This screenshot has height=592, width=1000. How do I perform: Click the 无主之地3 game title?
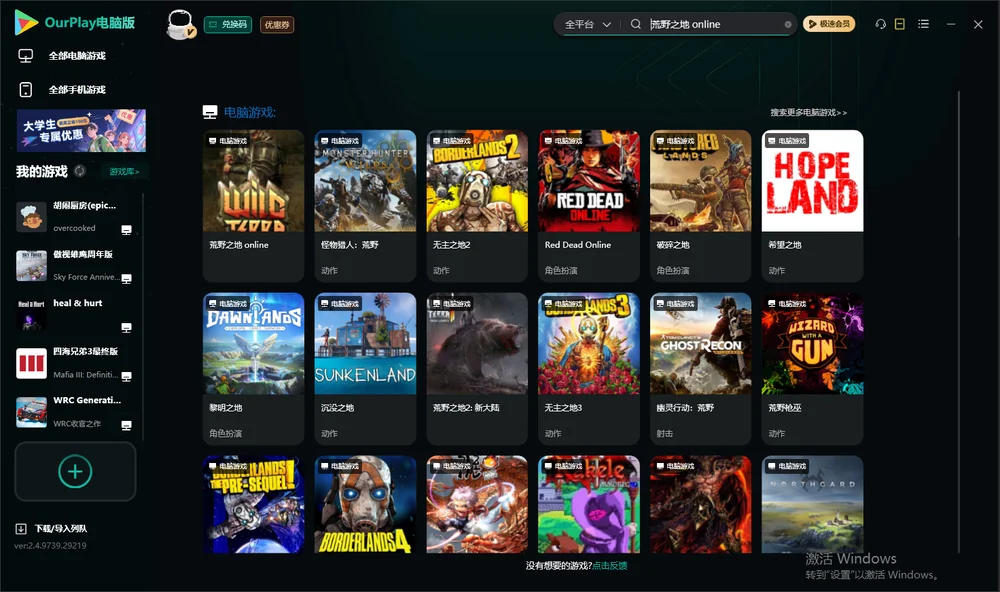(563, 408)
